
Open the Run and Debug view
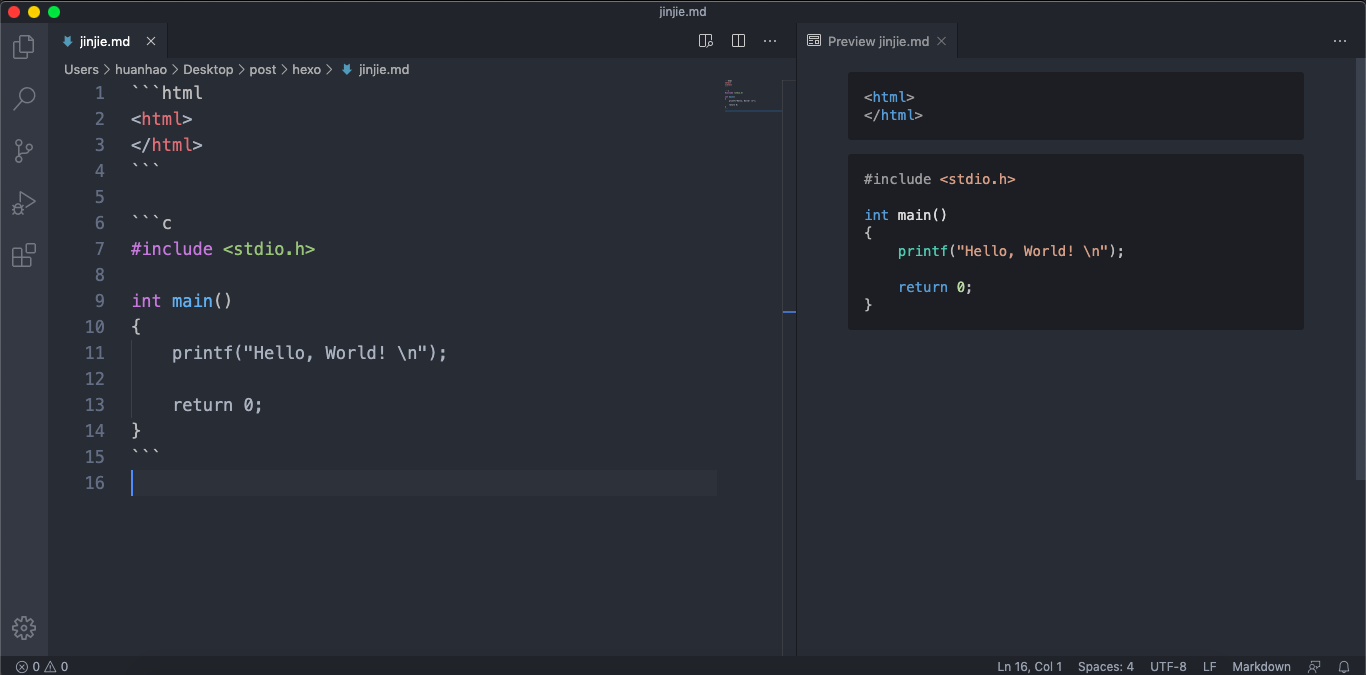[x=24, y=203]
